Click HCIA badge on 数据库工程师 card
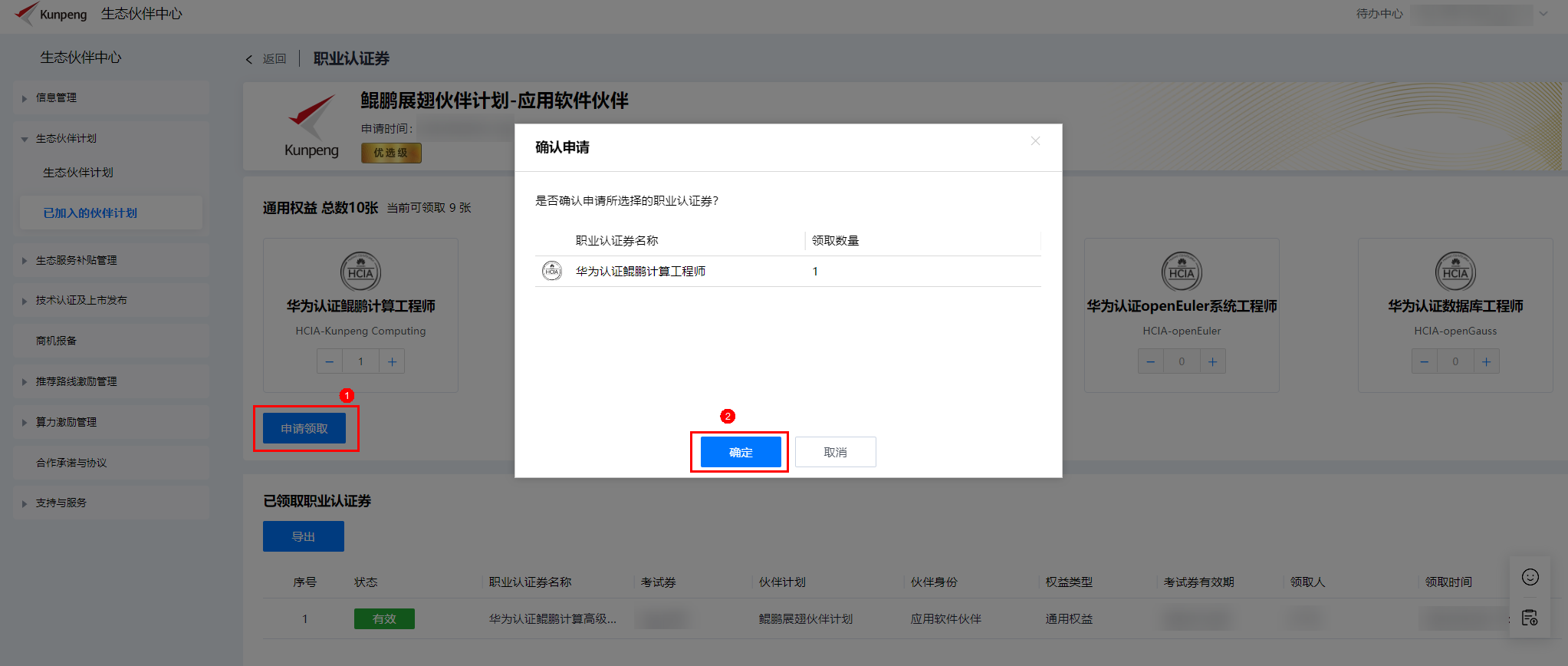This screenshot has height=666, width=1568. [x=1455, y=272]
